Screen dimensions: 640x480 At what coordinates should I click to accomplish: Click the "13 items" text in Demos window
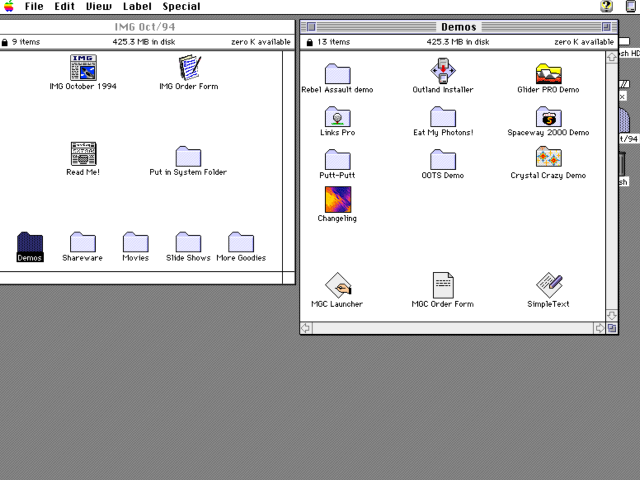334,42
